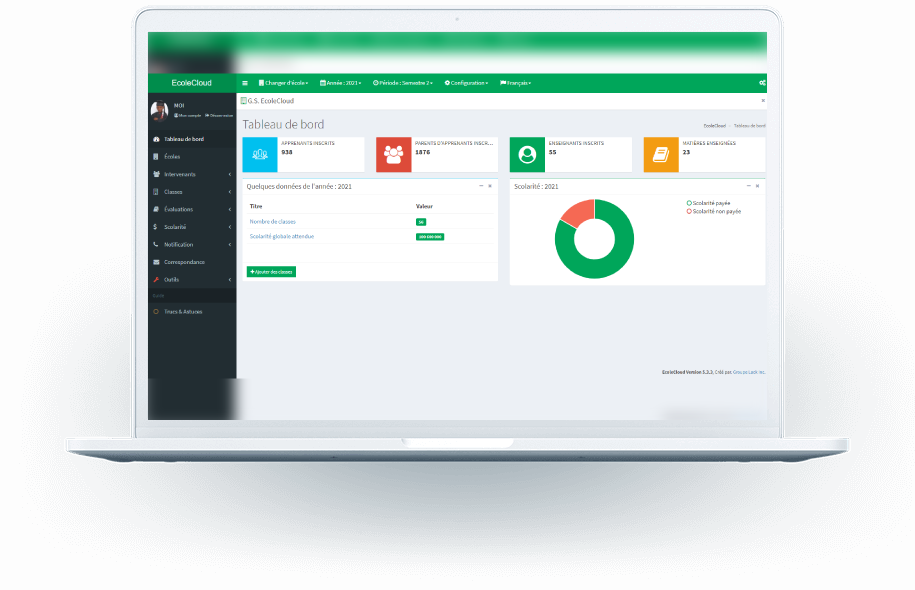Screen dimensions: 915x590
Task: Toggle the sidebar with the hamburger icon
Action: (x=245, y=83)
